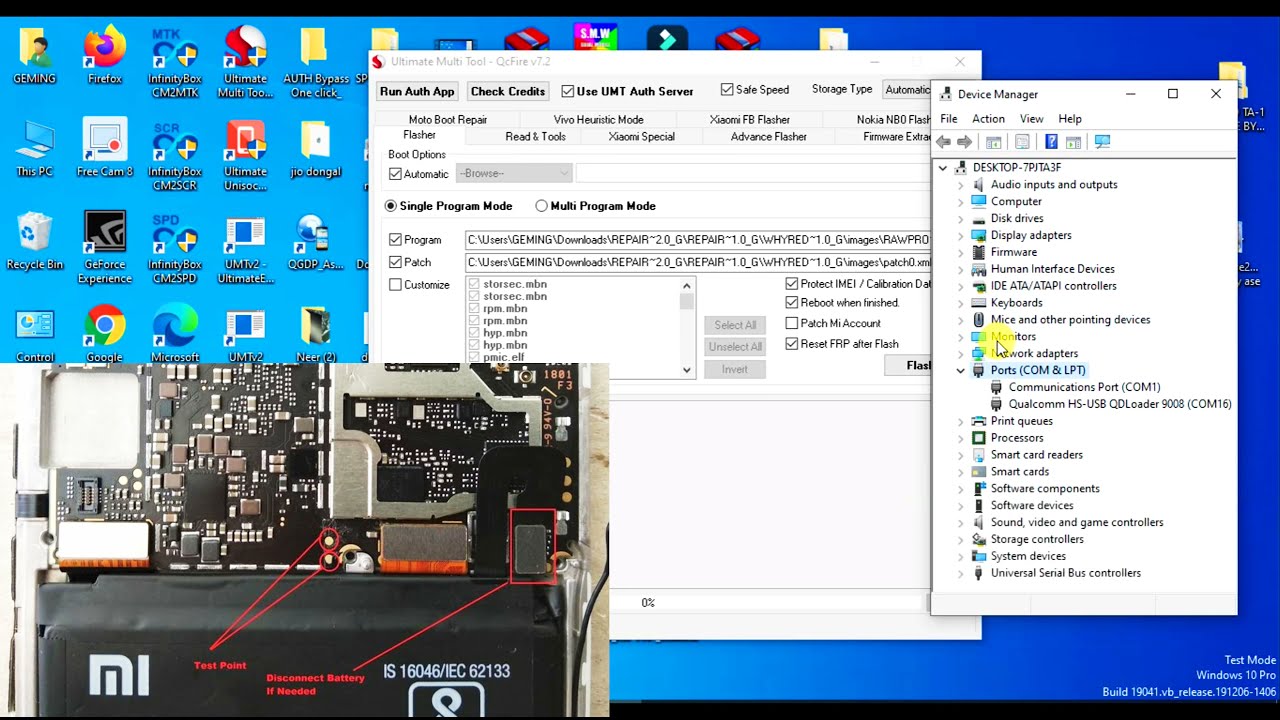This screenshot has height=720, width=1280.
Task: Open the QGDP_As desktop shortcut
Action: (x=314, y=242)
